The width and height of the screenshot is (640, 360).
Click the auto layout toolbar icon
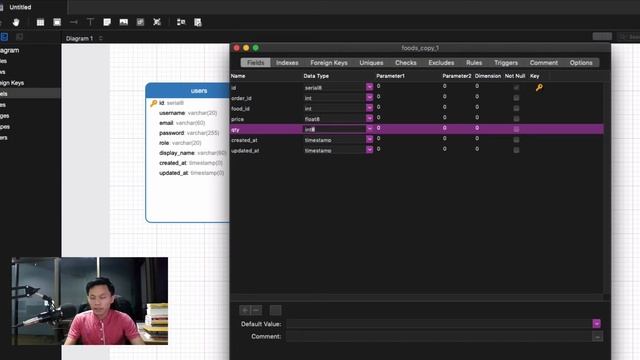click(181, 22)
